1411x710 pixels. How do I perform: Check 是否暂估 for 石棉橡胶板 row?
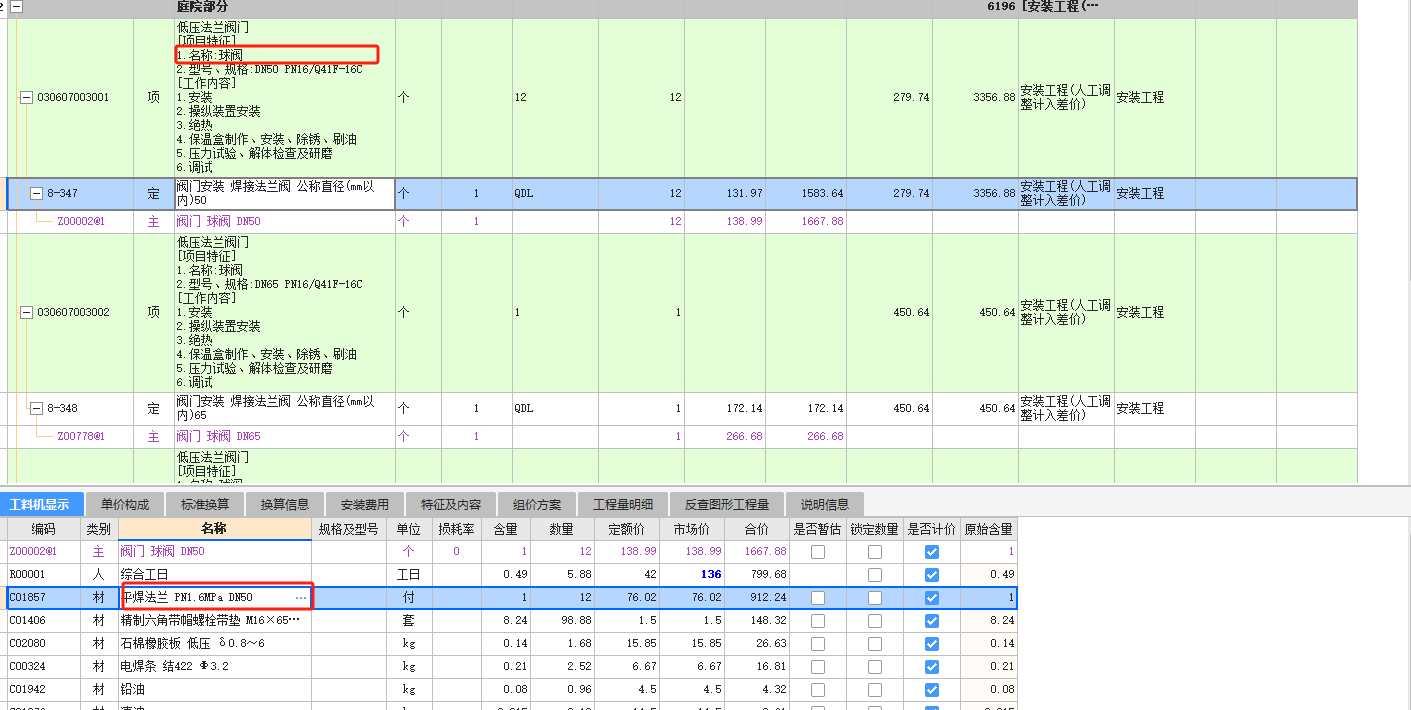click(818, 644)
